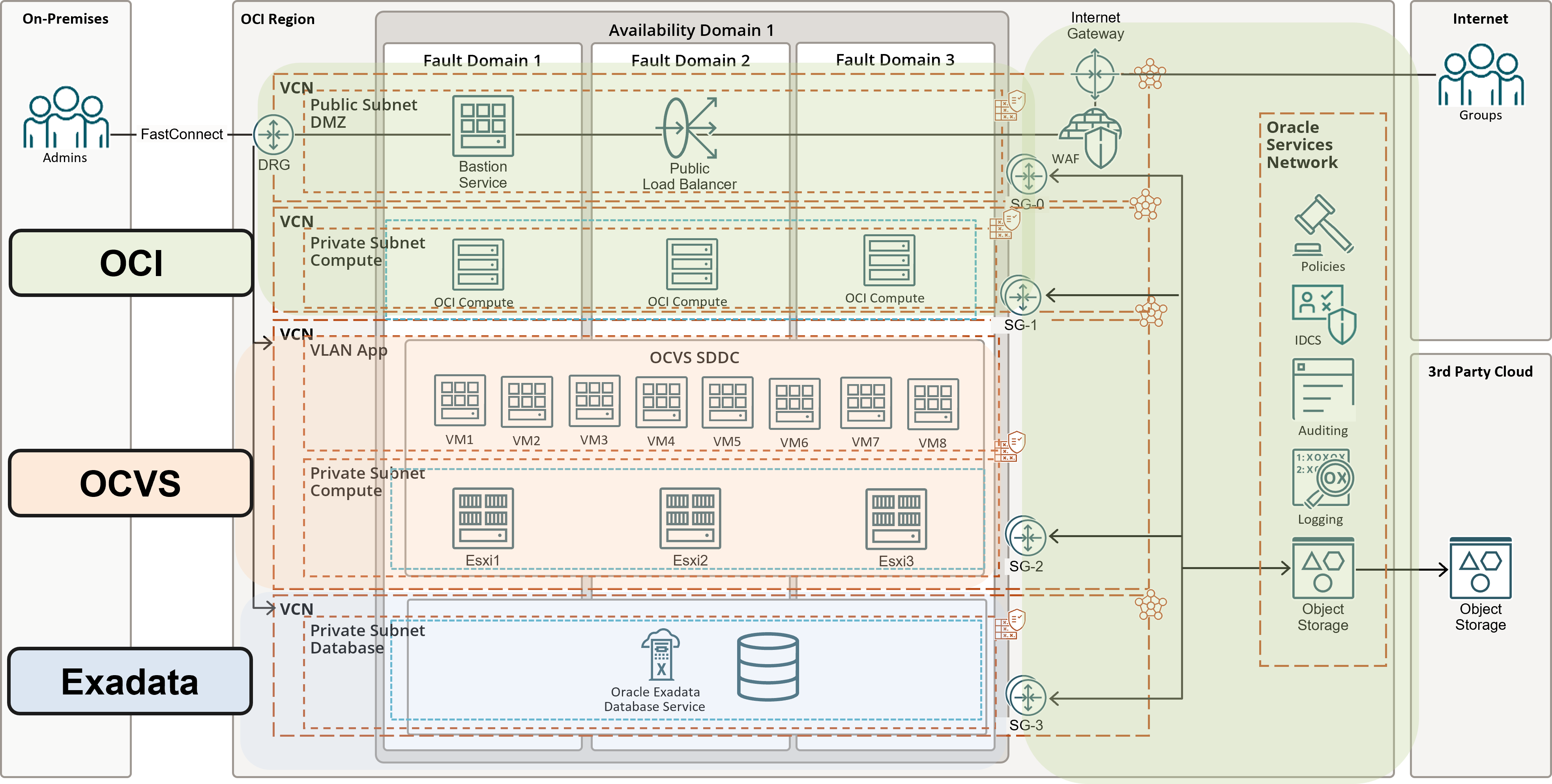Click the Logging magnifier icon
The width and height of the screenshot is (1552, 784).
pos(1323,479)
